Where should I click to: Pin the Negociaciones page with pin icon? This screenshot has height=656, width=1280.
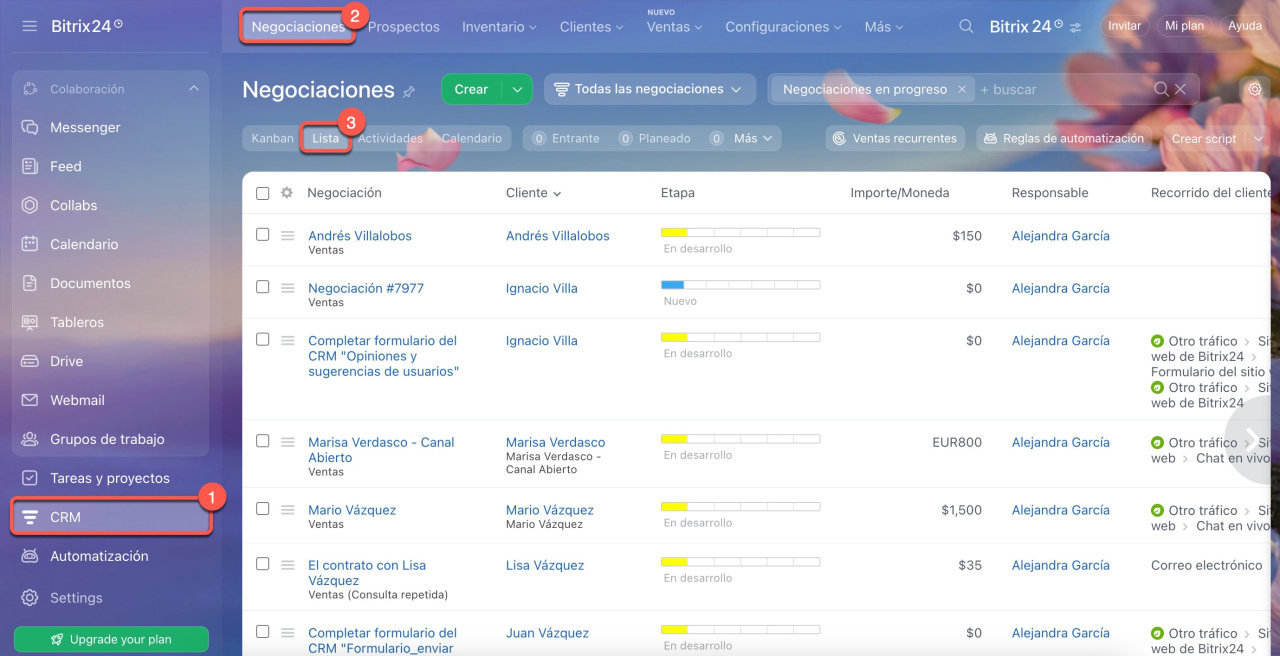pos(408,92)
